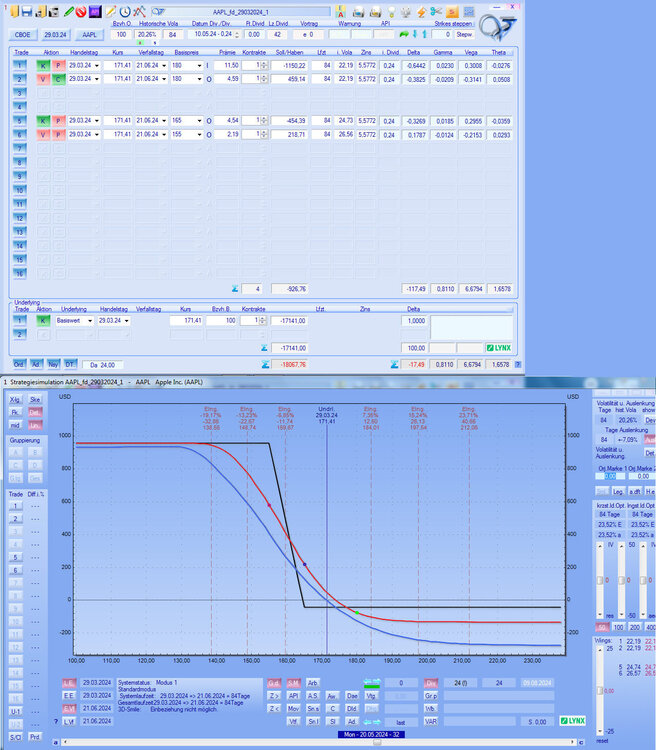Click the yellow light bulb icon
This screenshot has width=656, height=750.
tap(391, 12)
